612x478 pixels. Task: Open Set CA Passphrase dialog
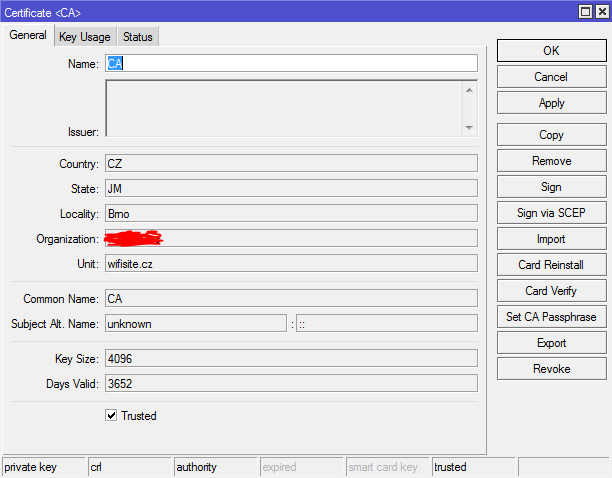pyautogui.click(x=551, y=317)
